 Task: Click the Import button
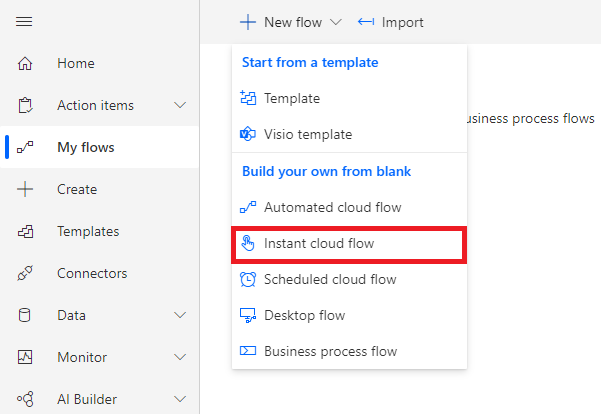390,22
